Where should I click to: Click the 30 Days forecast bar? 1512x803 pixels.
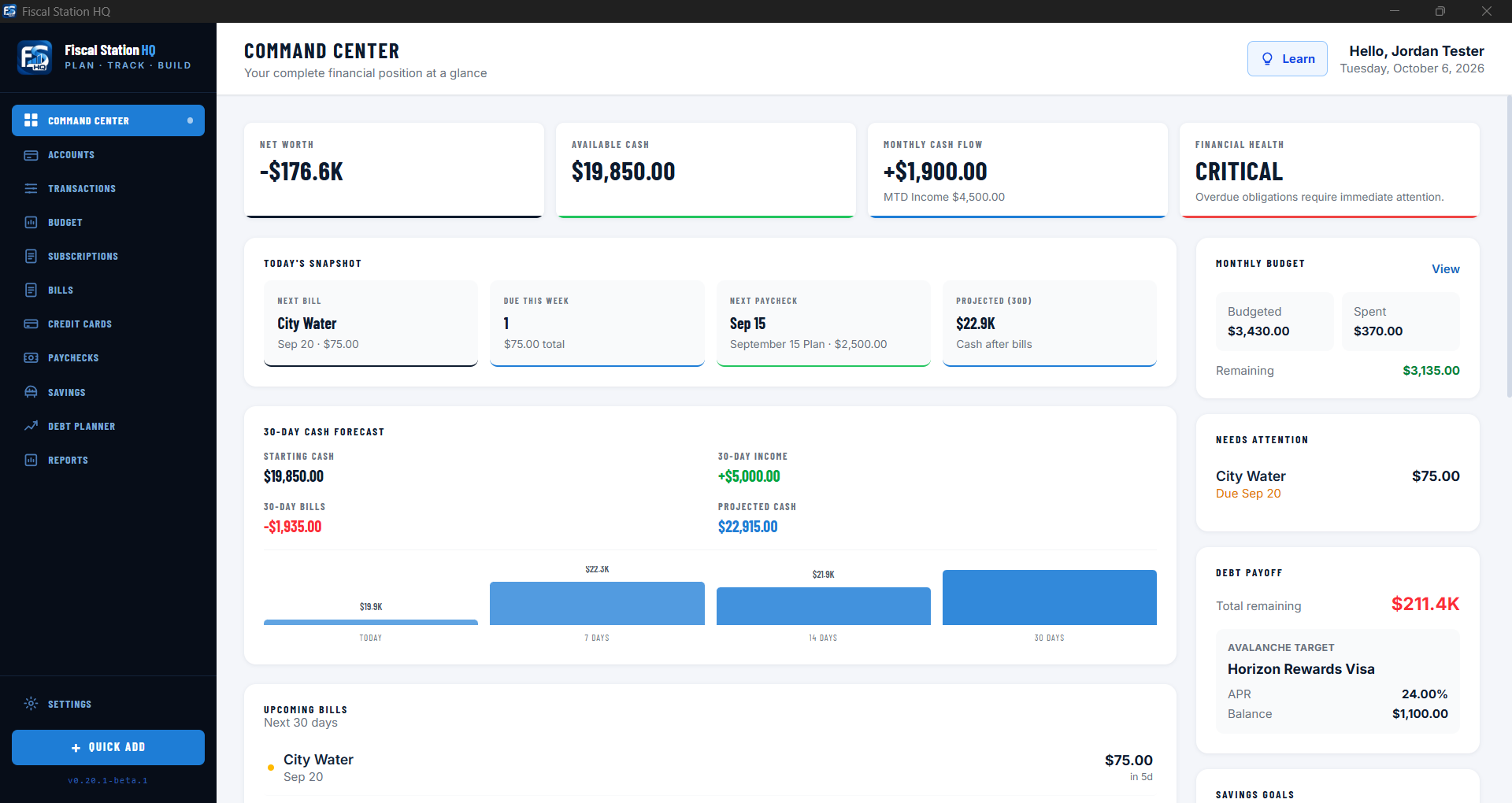pyautogui.click(x=1049, y=598)
